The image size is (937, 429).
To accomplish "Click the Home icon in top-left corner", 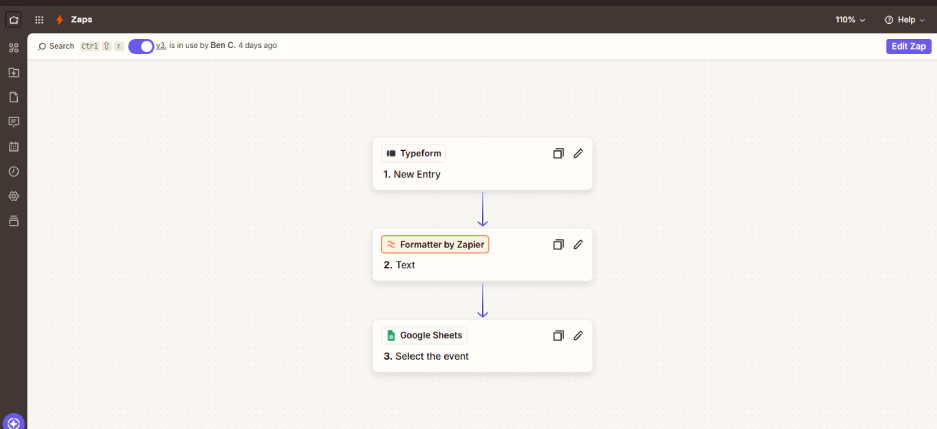I will point(13,19).
